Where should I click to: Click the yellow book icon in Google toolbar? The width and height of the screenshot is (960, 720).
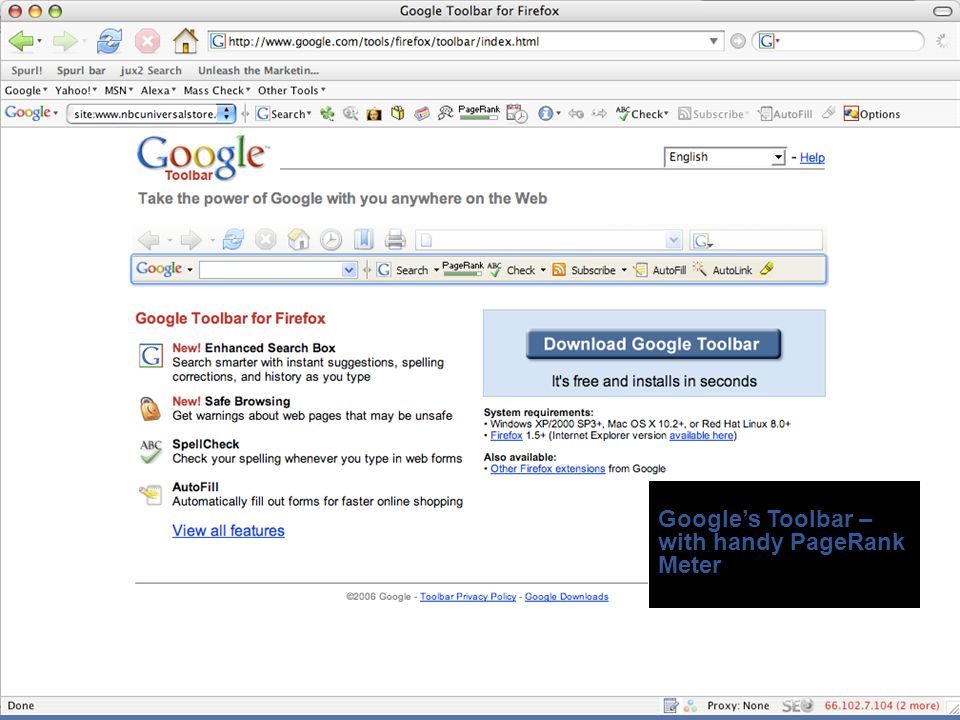pyautogui.click(x=397, y=113)
